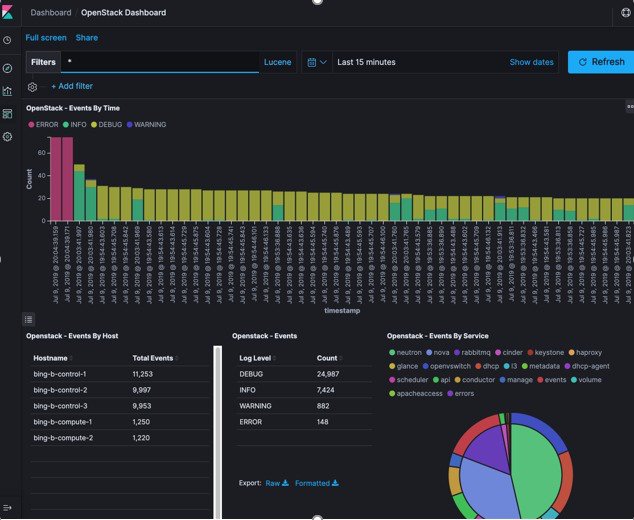Select keystone legend entry
This screenshot has height=520, width=634.
pyautogui.click(x=546, y=353)
